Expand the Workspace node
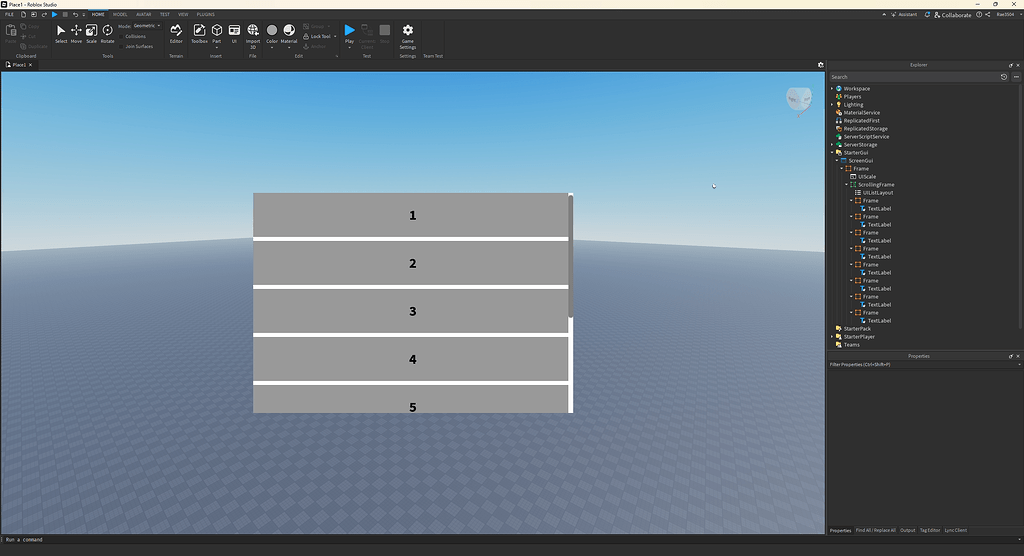The height and width of the screenshot is (556, 1024). tap(832, 89)
